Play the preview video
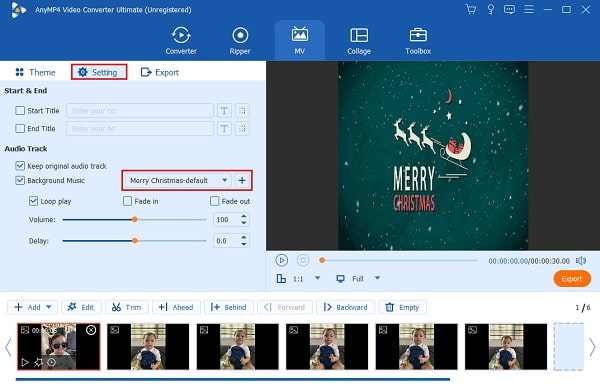The image size is (600, 388). click(x=282, y=260)
